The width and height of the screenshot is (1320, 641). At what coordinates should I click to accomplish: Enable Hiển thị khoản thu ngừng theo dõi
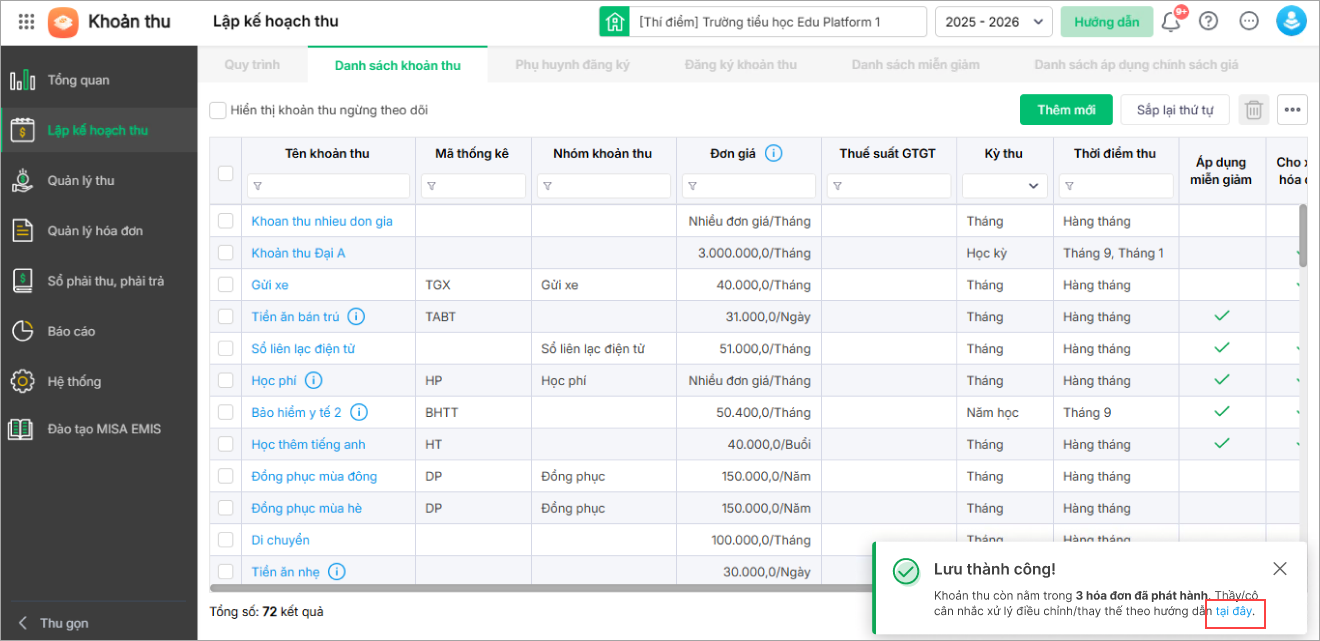(x=218, y=110)
